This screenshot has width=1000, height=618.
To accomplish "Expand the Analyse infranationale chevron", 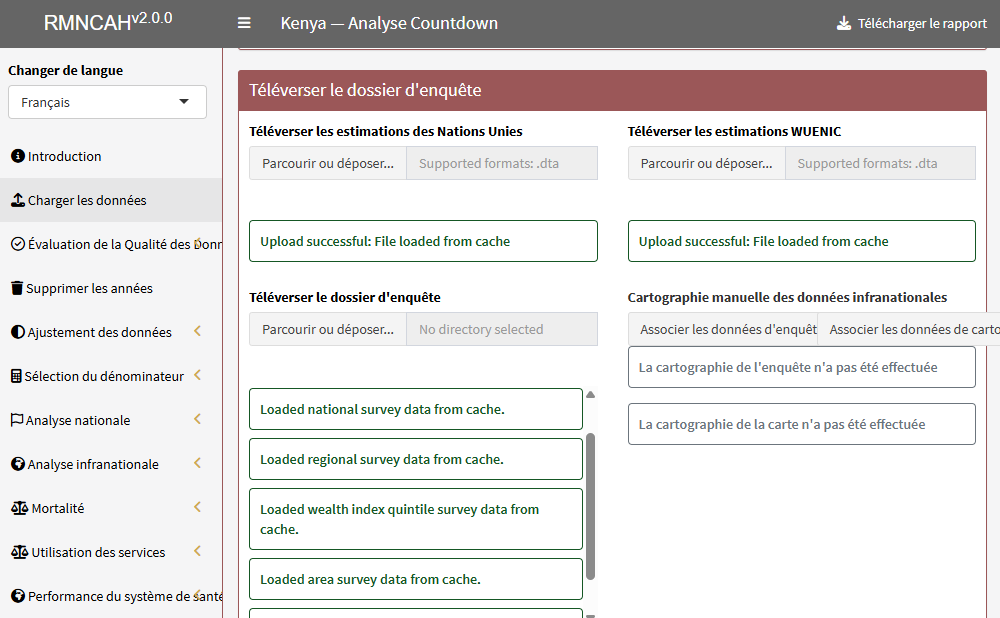I will [x=198, y=463].
